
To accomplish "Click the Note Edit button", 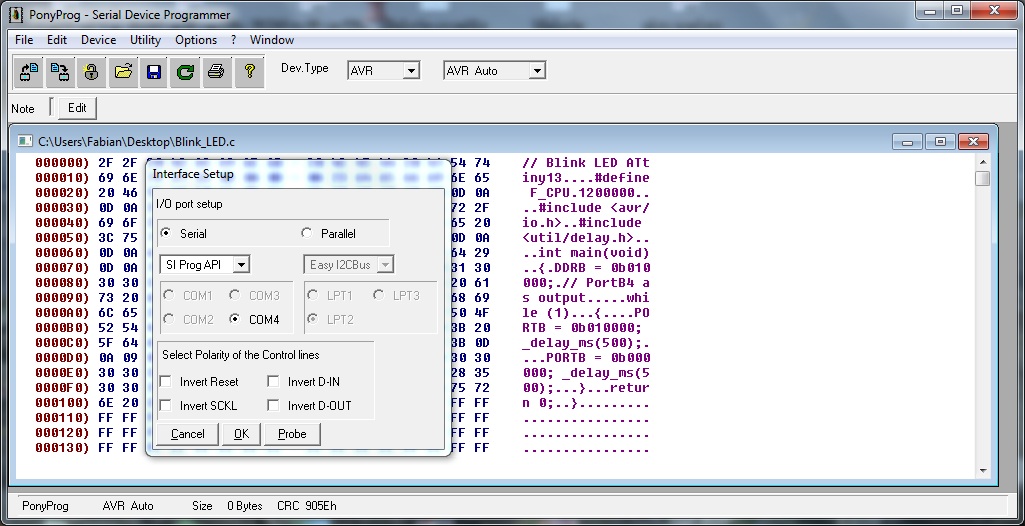I will coord(77,108).
